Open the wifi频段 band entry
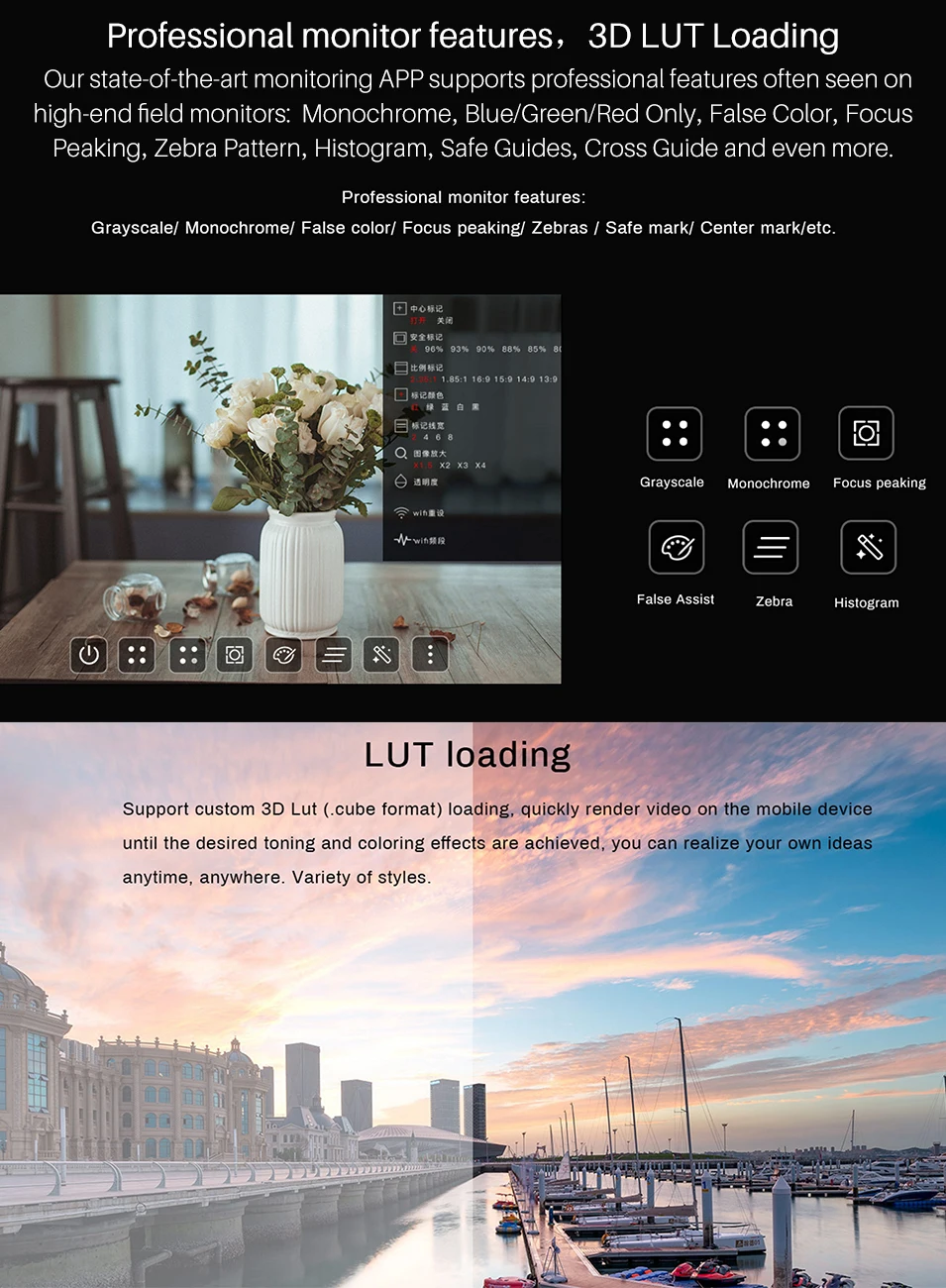 coord(420,540)
